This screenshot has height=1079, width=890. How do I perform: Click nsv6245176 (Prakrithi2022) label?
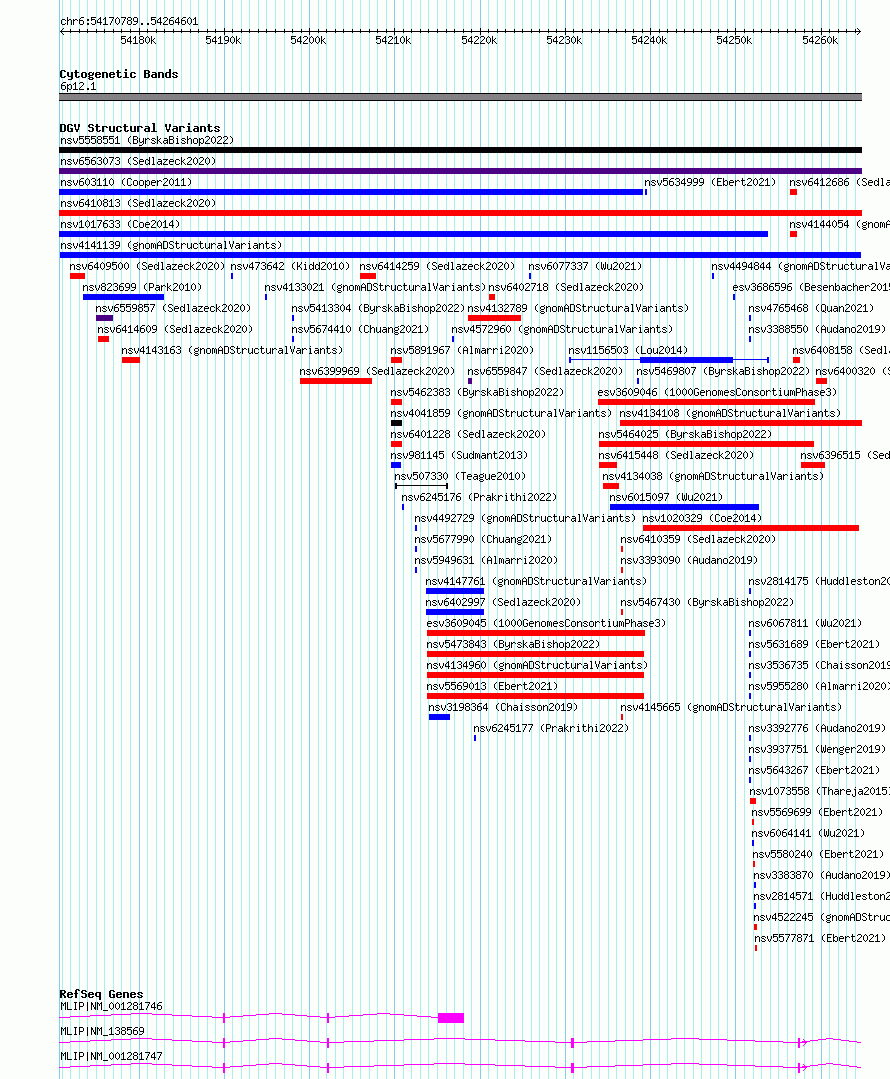[479, 497]
